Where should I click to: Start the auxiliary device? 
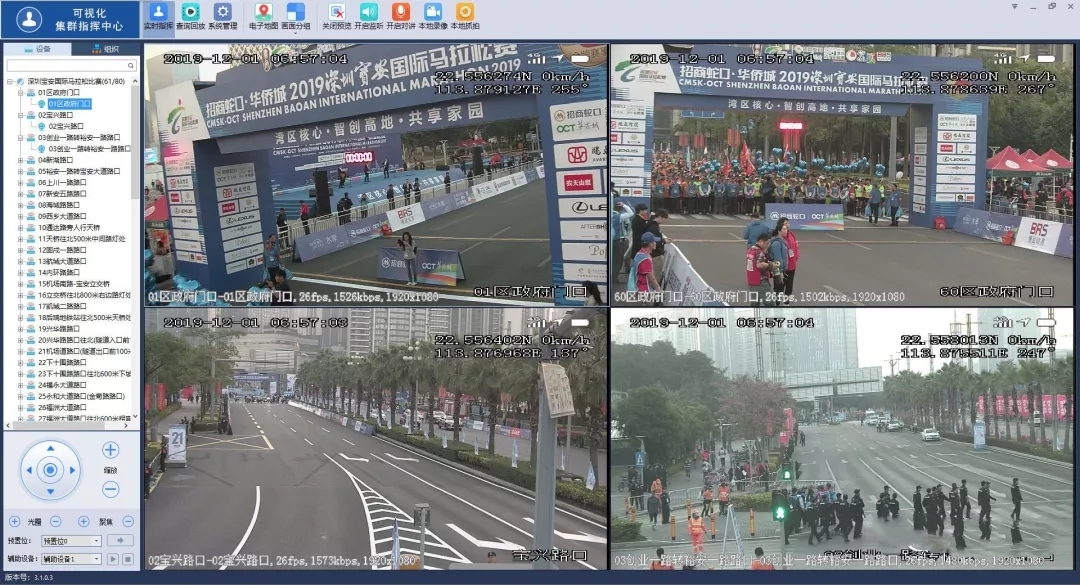click(x=113, y=560)
